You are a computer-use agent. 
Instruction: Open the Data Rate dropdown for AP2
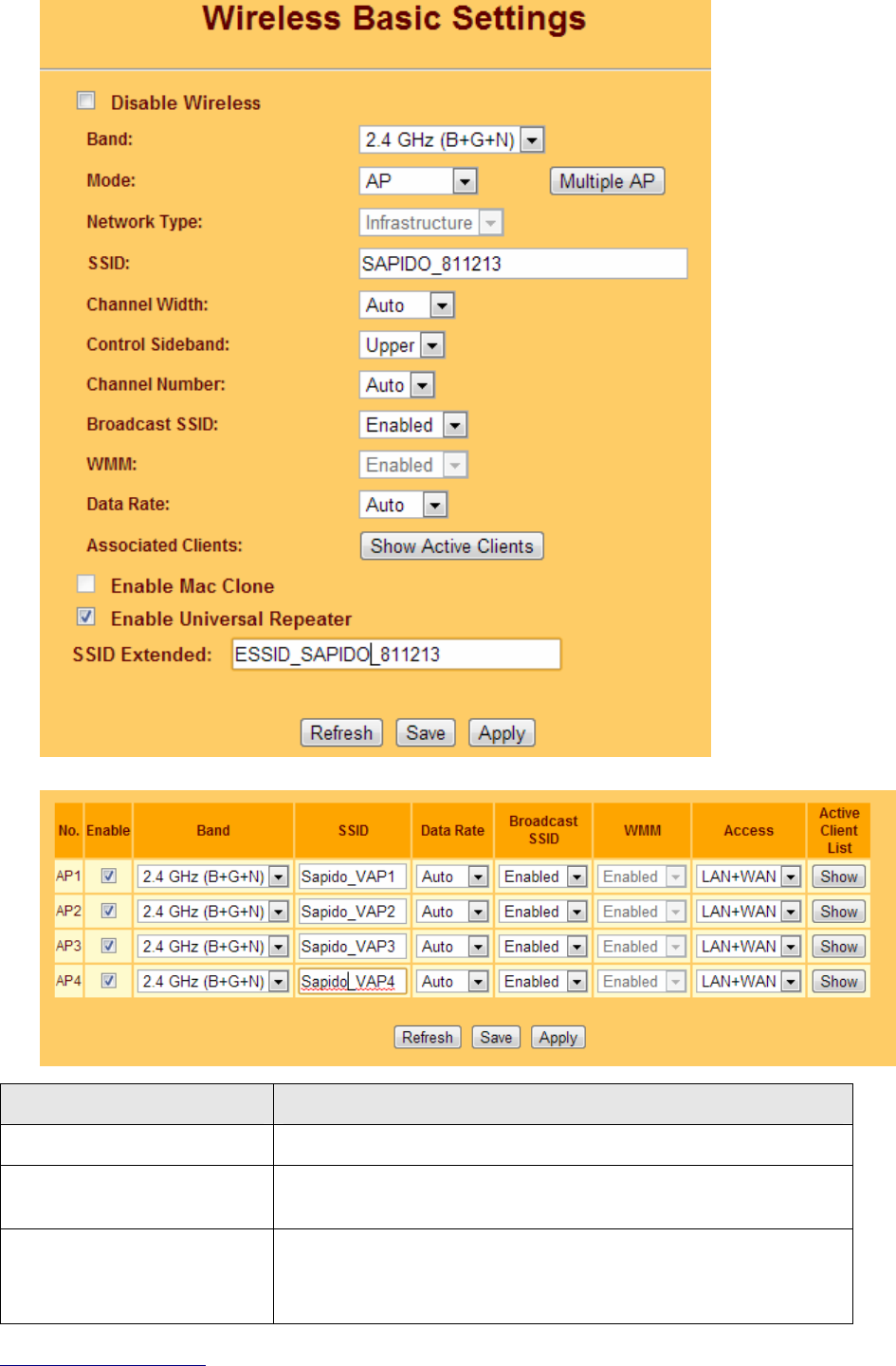pyautogui.click(x=452, y=912)
